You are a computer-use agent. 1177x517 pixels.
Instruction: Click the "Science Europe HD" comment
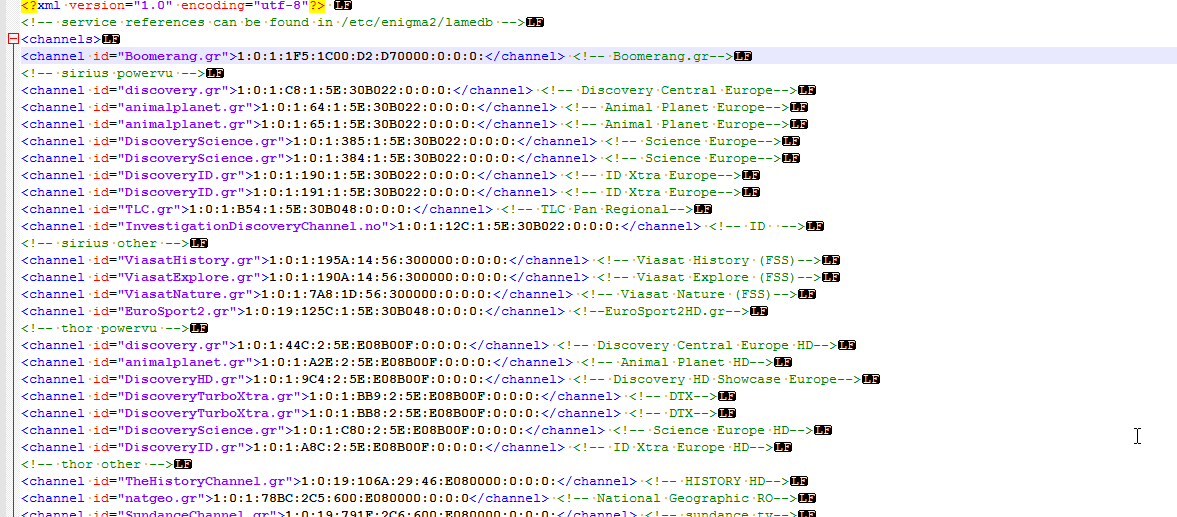click(712, 430)
